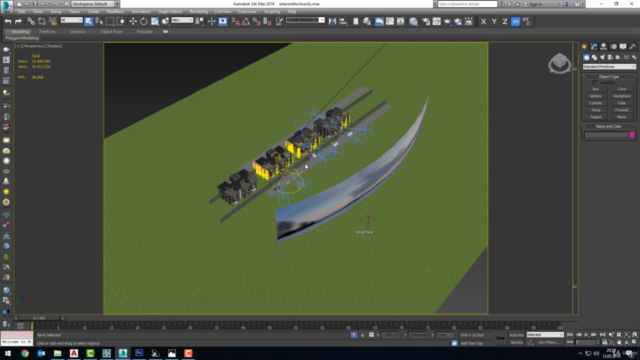Select the Cameras category icon
The image size is (640, 360).
pyautogui.click(x=610, y=58)
